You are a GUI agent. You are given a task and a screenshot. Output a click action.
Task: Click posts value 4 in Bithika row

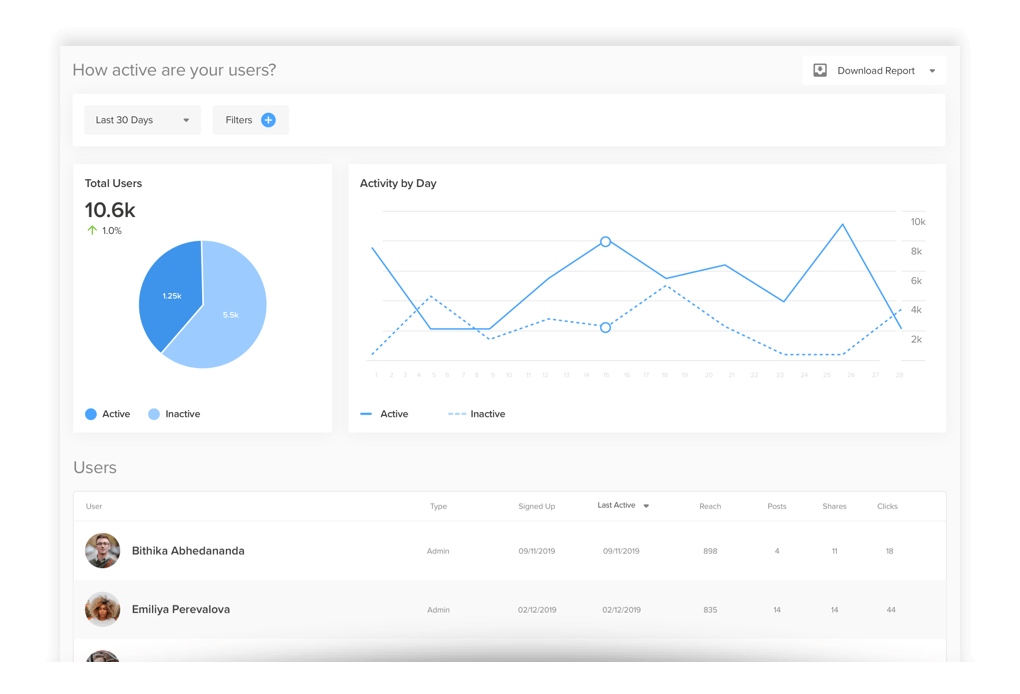tap(777, 551)
